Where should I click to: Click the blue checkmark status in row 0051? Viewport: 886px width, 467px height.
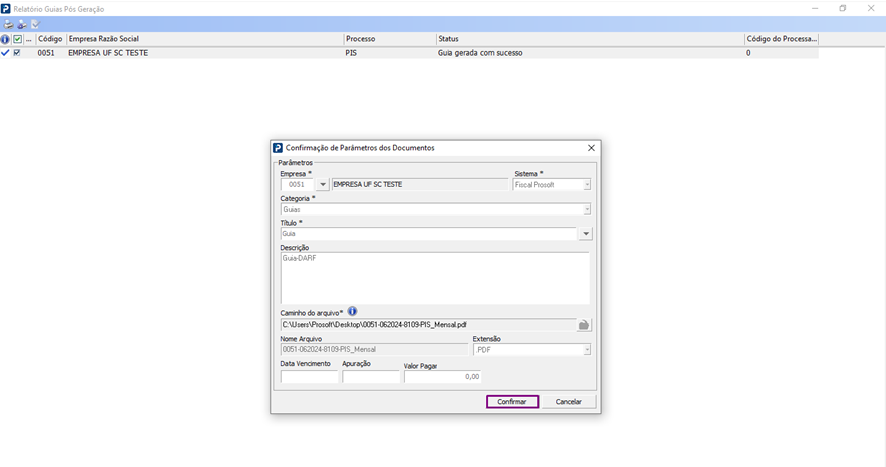point(5,53)
